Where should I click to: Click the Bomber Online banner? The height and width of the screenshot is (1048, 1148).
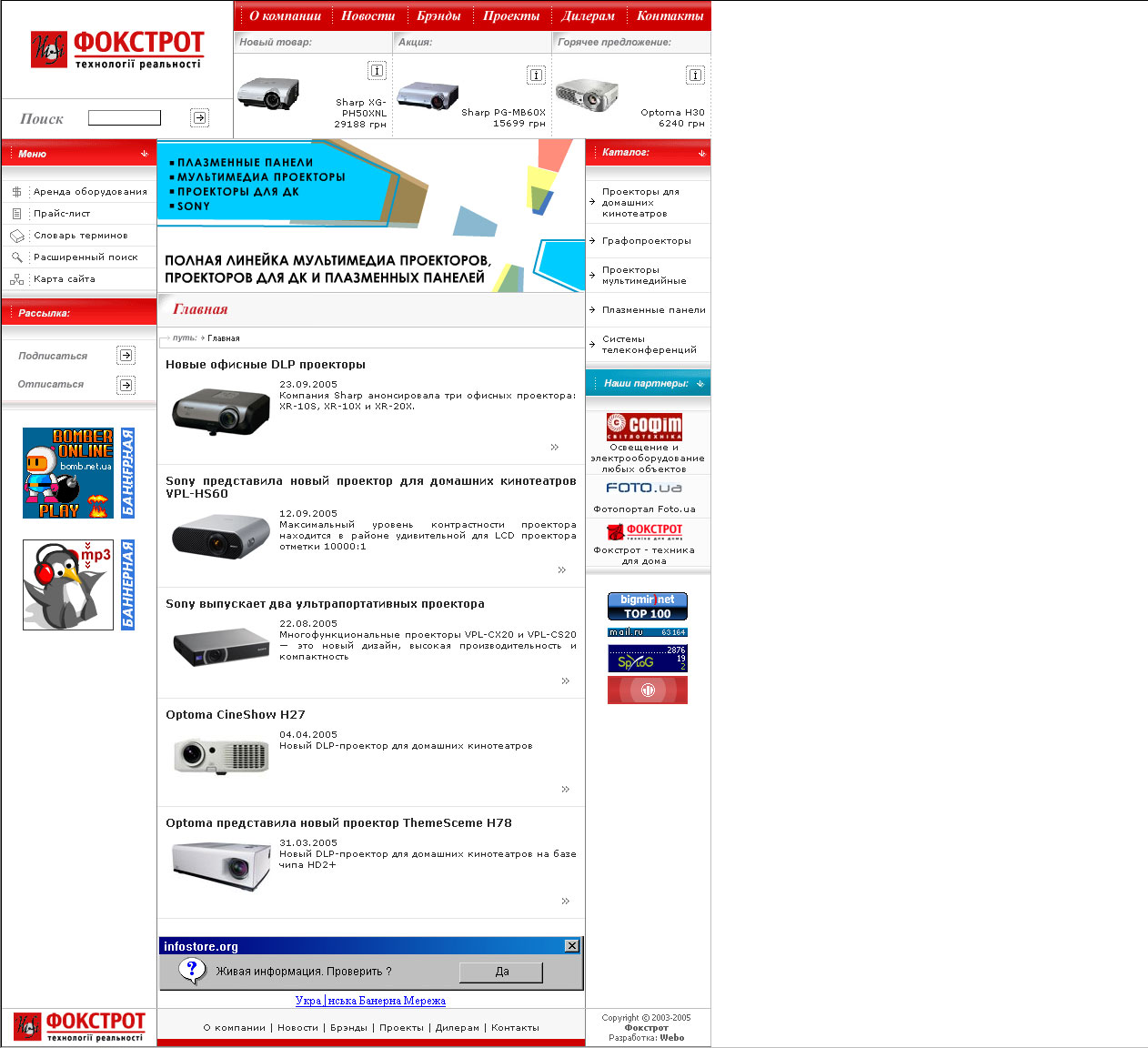pos(68,473)
